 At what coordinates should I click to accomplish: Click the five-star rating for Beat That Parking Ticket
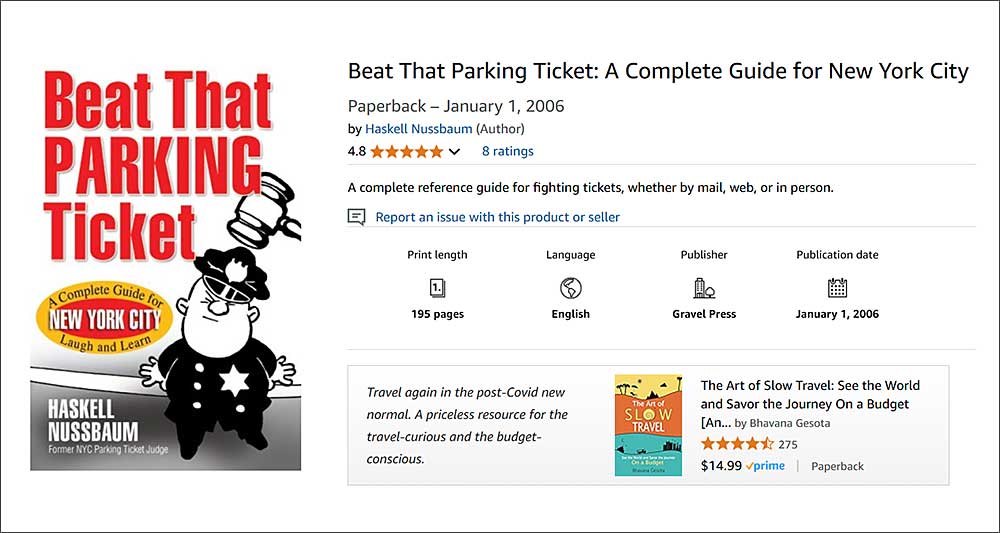[406, 152]
